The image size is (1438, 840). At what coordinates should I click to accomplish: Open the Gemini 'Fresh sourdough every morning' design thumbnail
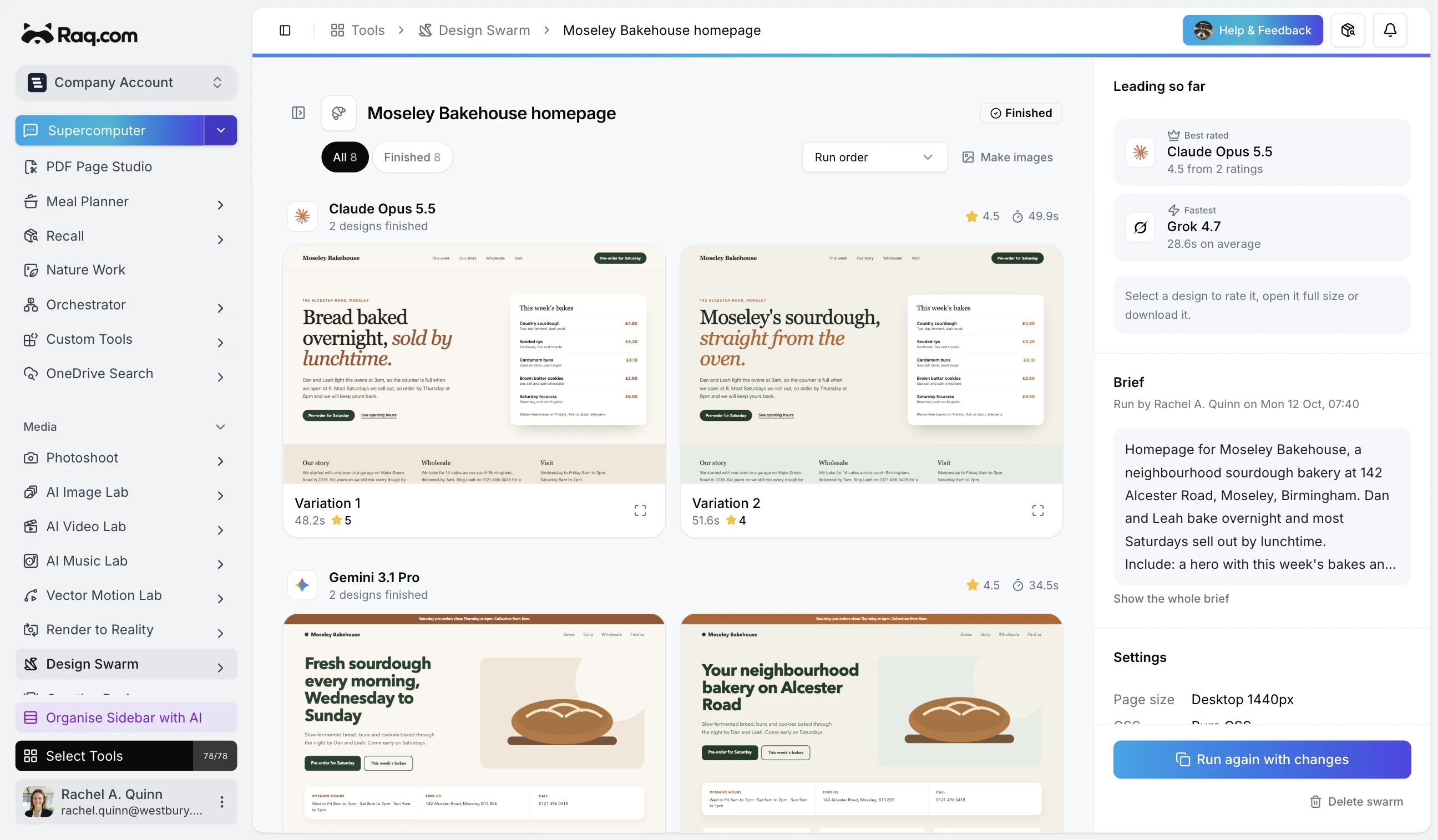point(474,722)
